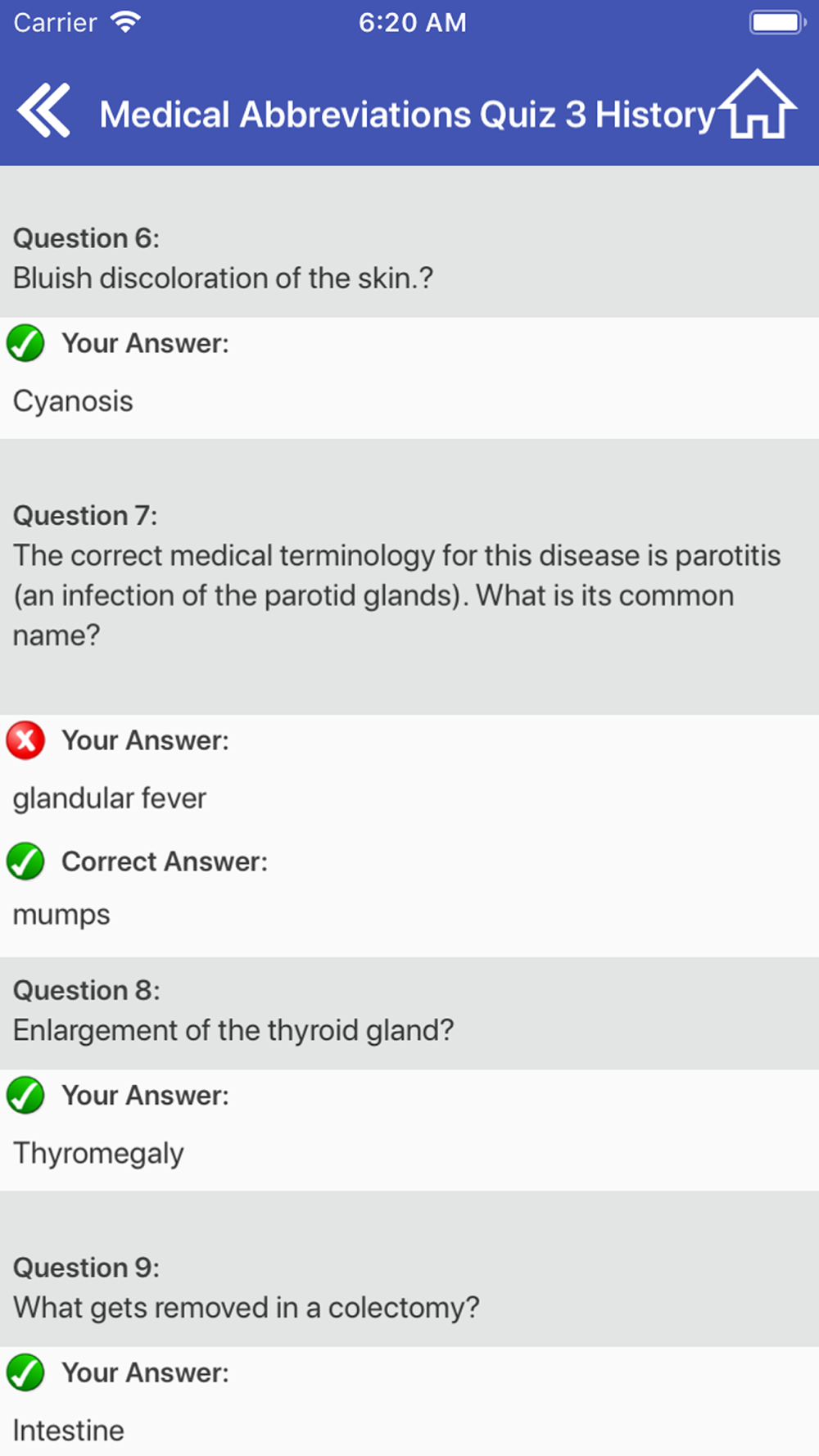This screenshot has width=819, height=1456.
Task: Click green checkmark for Intestine answer
Action: [25, 1372]
